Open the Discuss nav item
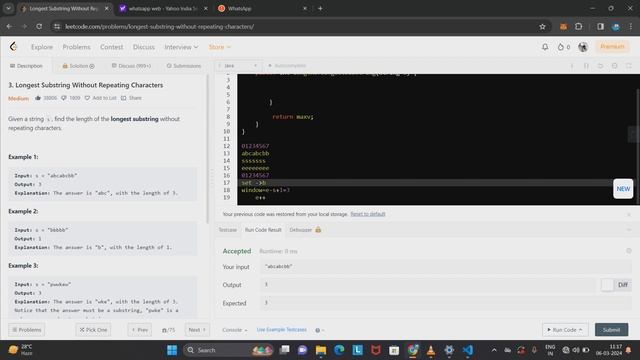Viewport: 640px width, 360px height. (144, 47)
